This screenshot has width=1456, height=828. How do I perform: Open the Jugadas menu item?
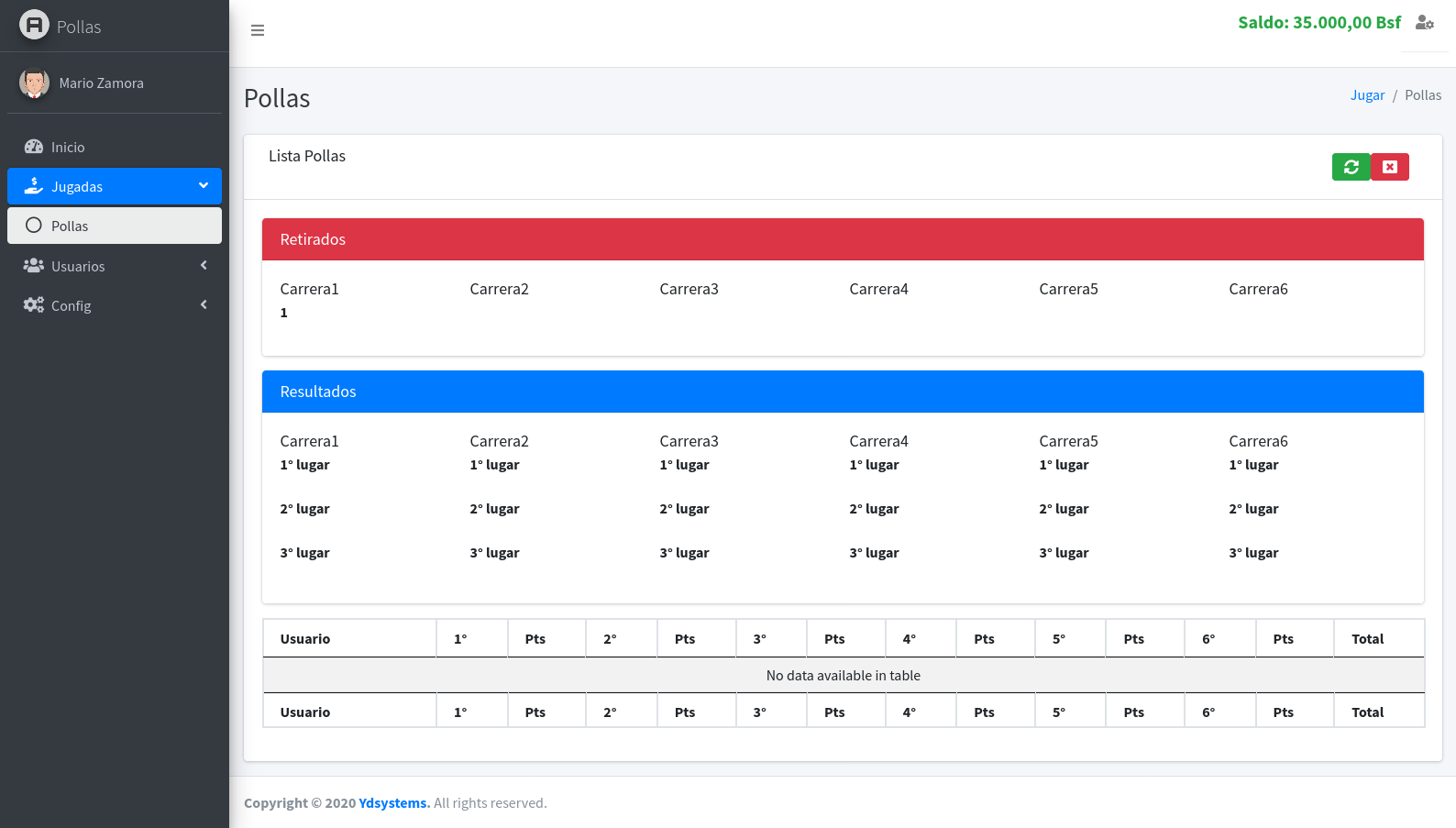pyautogui.click(x=77, y=187)
